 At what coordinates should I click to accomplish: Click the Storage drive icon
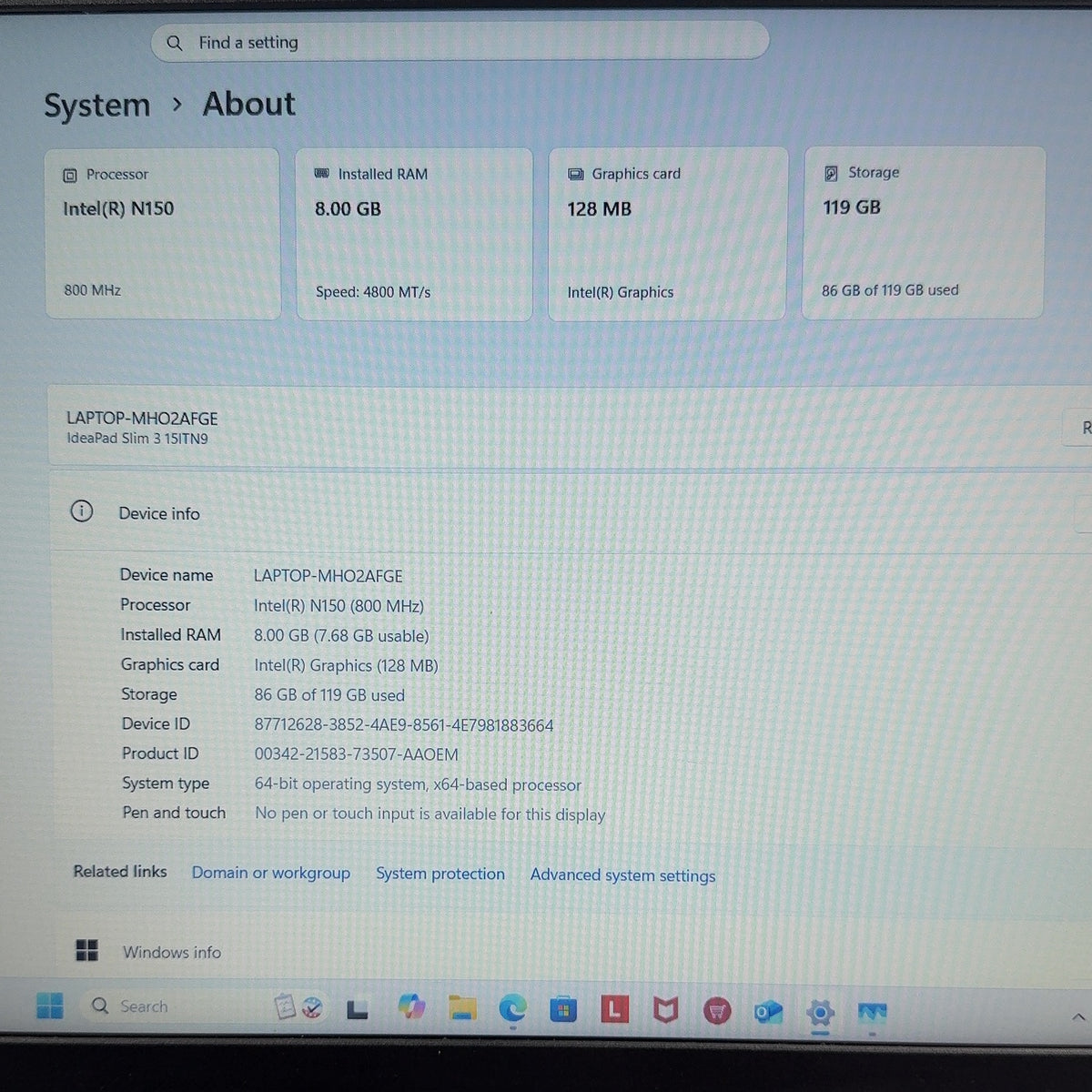[x=831, y=173]
